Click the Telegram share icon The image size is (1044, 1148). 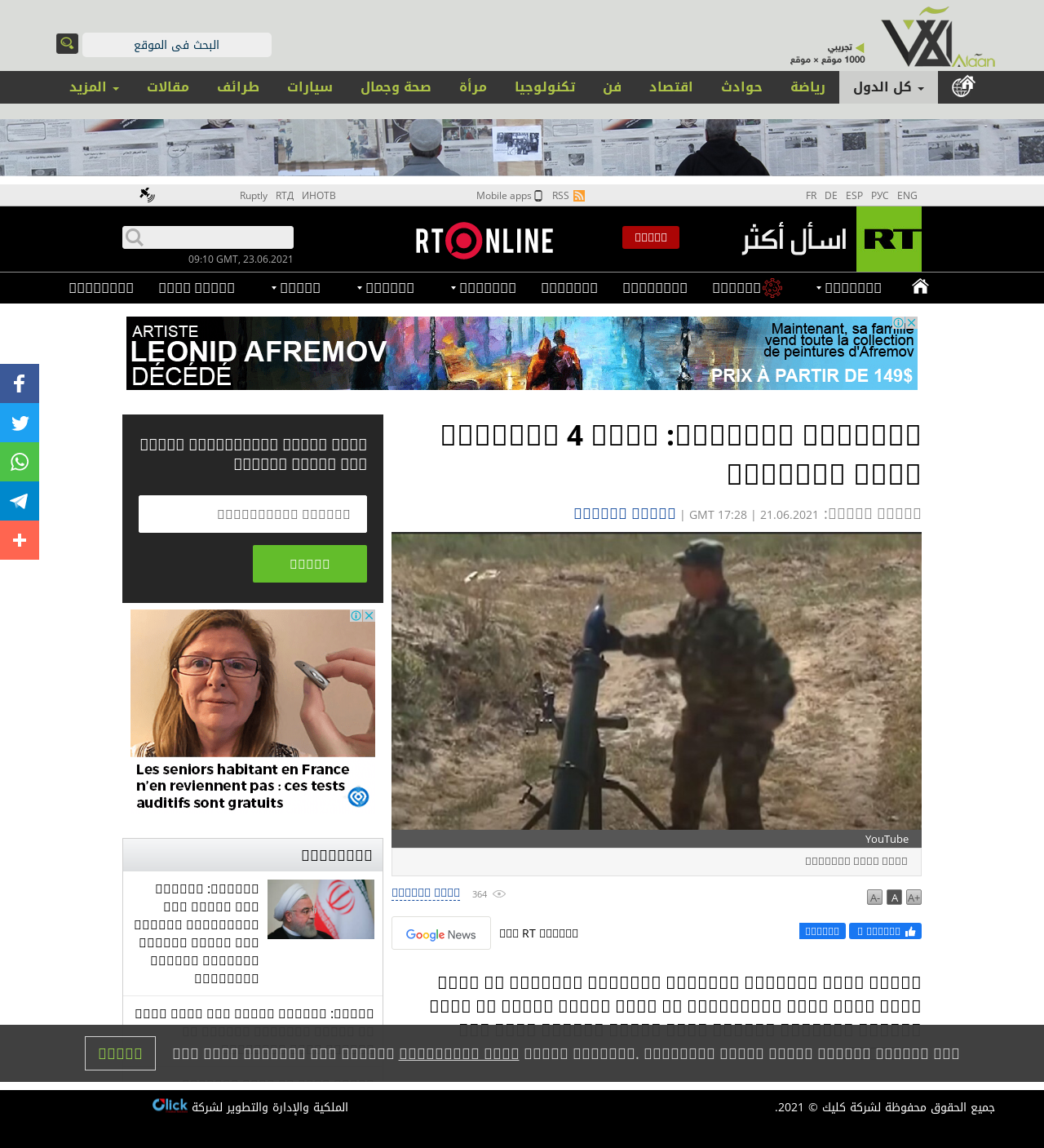coord(20,501)
